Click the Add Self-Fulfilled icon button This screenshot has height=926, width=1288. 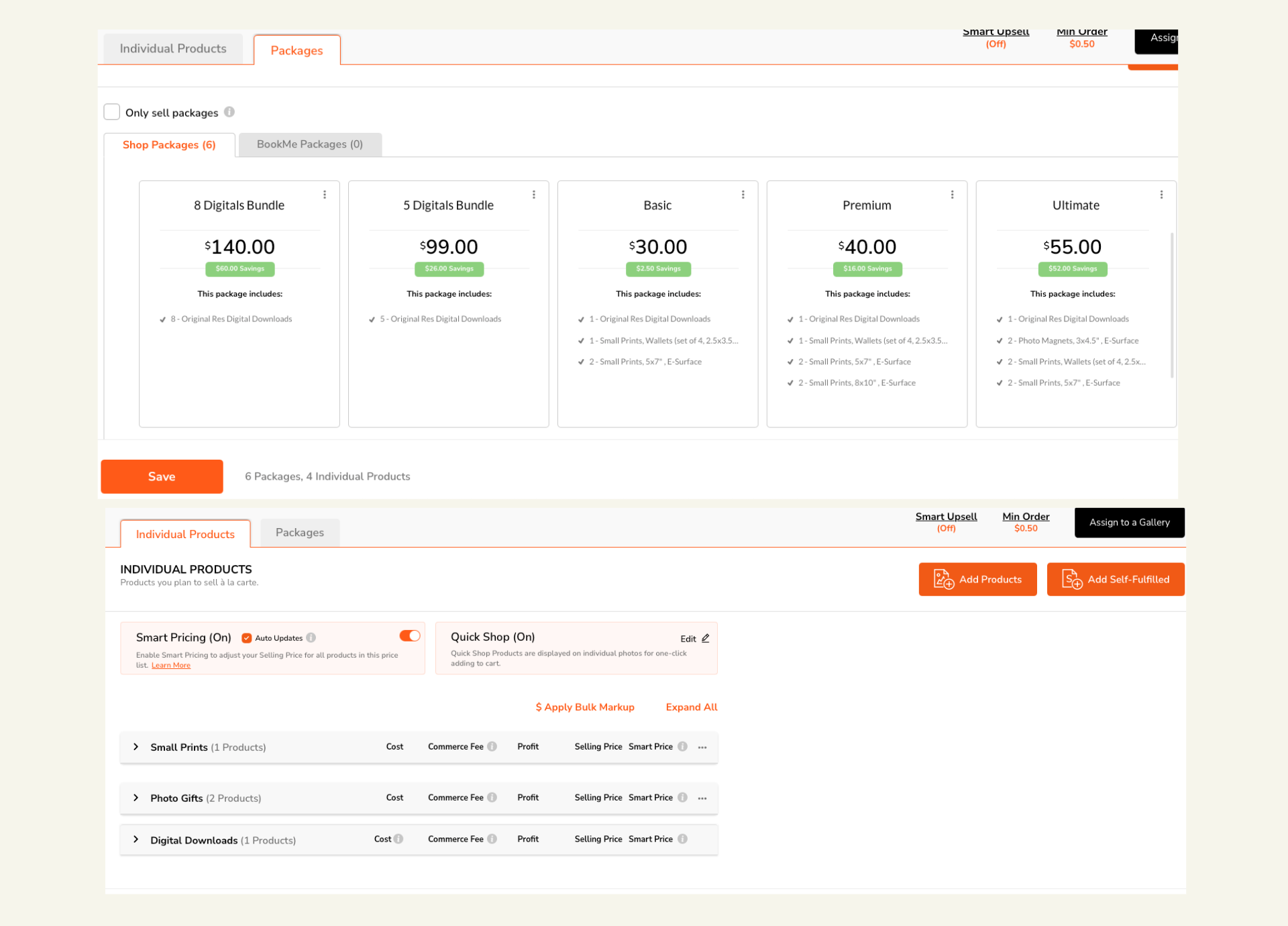(x=1072, y=579)
